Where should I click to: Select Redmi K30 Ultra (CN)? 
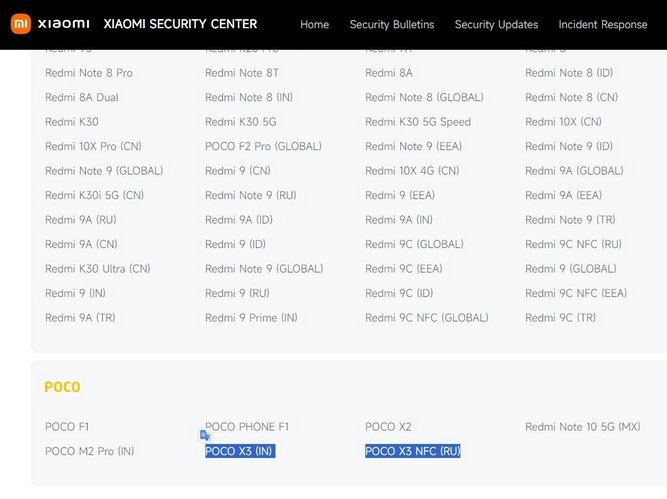pyautogui.click(x=98, y=269)
